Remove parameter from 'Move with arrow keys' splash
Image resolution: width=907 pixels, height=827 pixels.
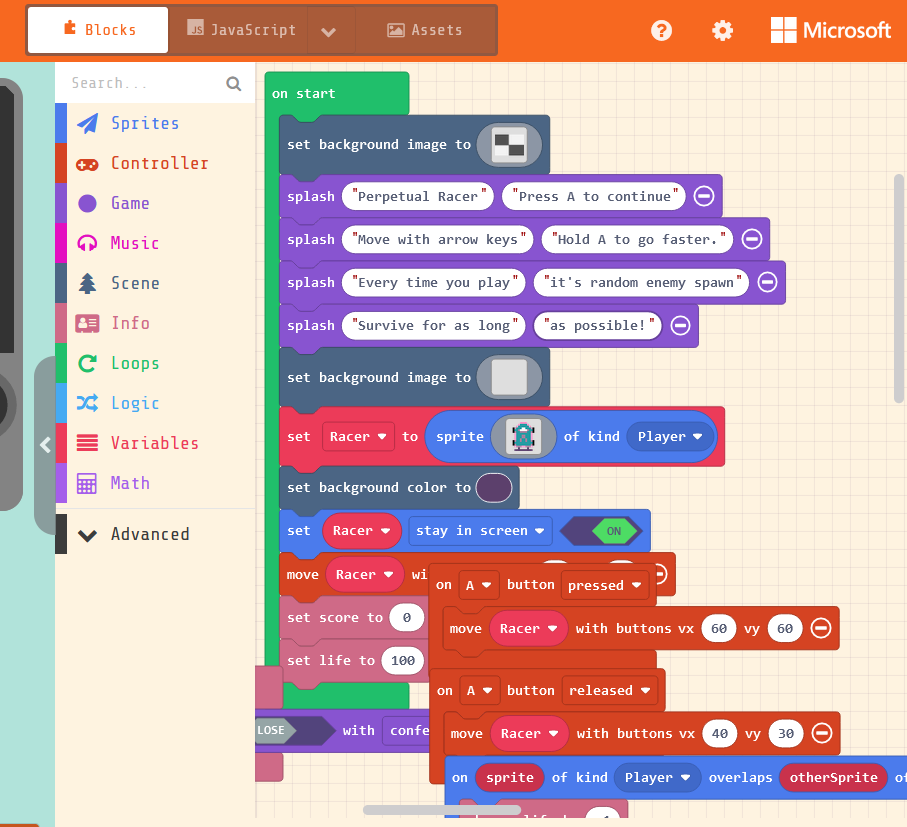(751, 239)
